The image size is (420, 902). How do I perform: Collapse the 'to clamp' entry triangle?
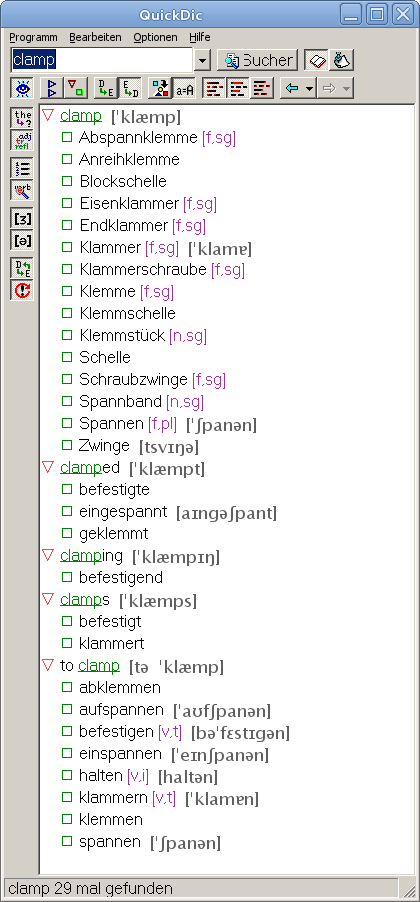48,666
